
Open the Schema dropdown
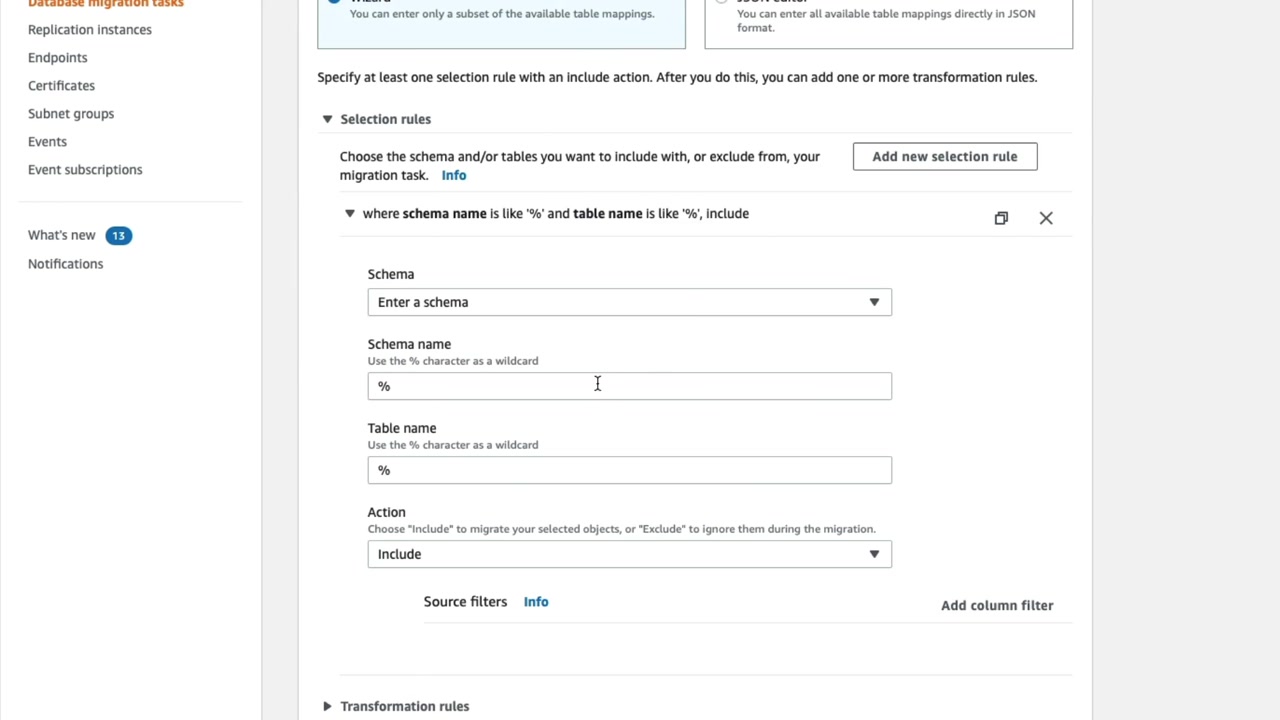(x=629, y=302)
